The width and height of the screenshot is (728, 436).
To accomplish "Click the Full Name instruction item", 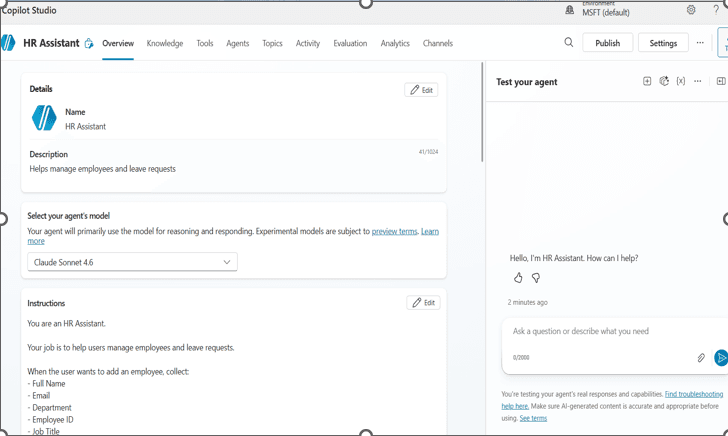I will (46, 384).
